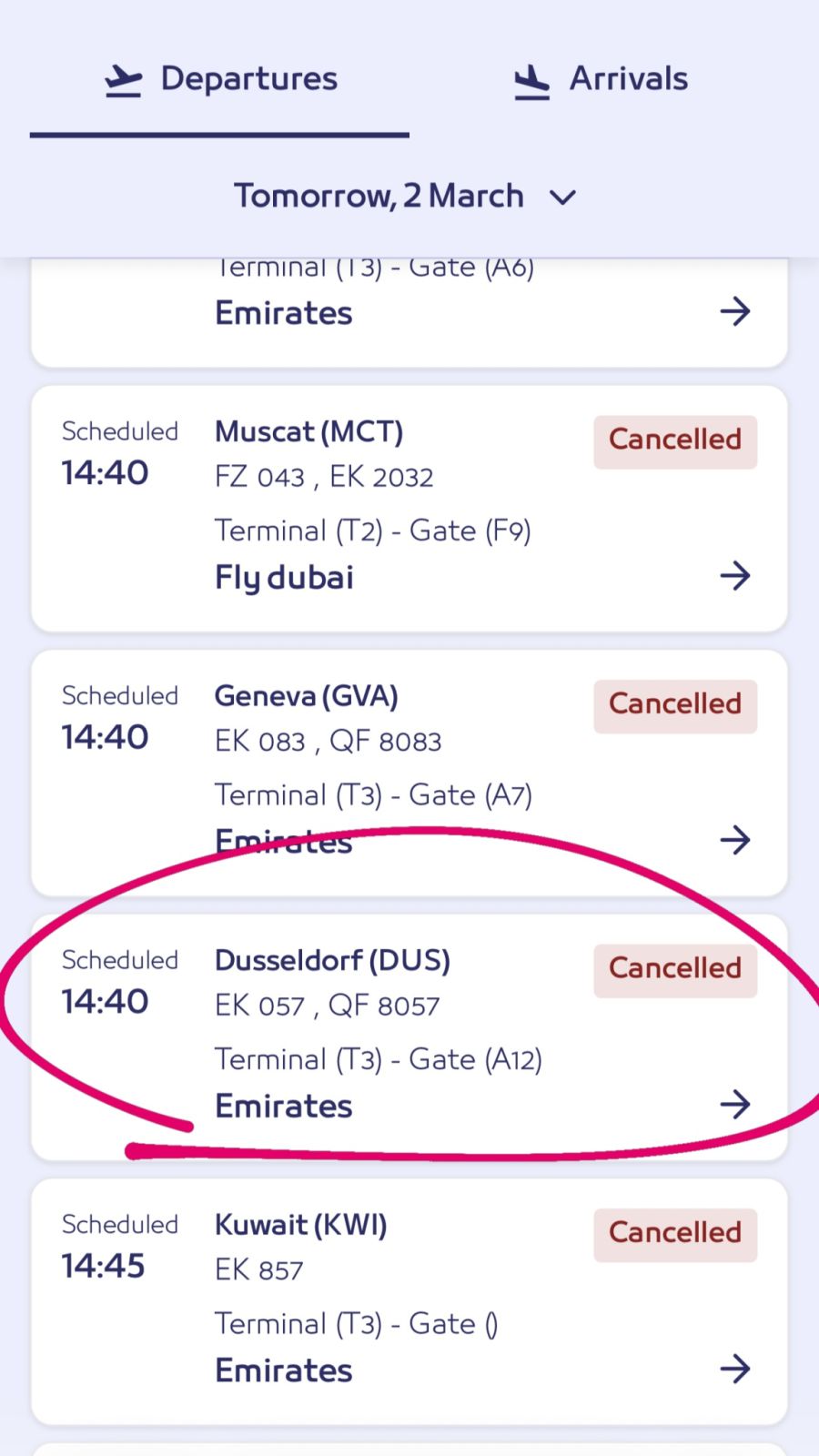Image resolution: width=819 pixels, height=1456 pixels.
Task: Select the Kuwait (KWI) destination text
Action: pyautogui.click(x=300, y=1225)
